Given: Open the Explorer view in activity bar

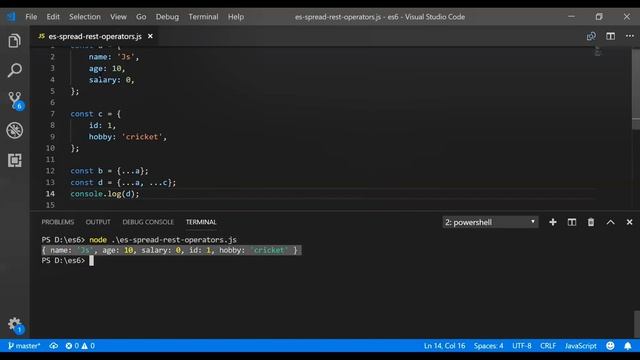Looking at the screenshot, I should pyautogui.click(x=14, y=40).
